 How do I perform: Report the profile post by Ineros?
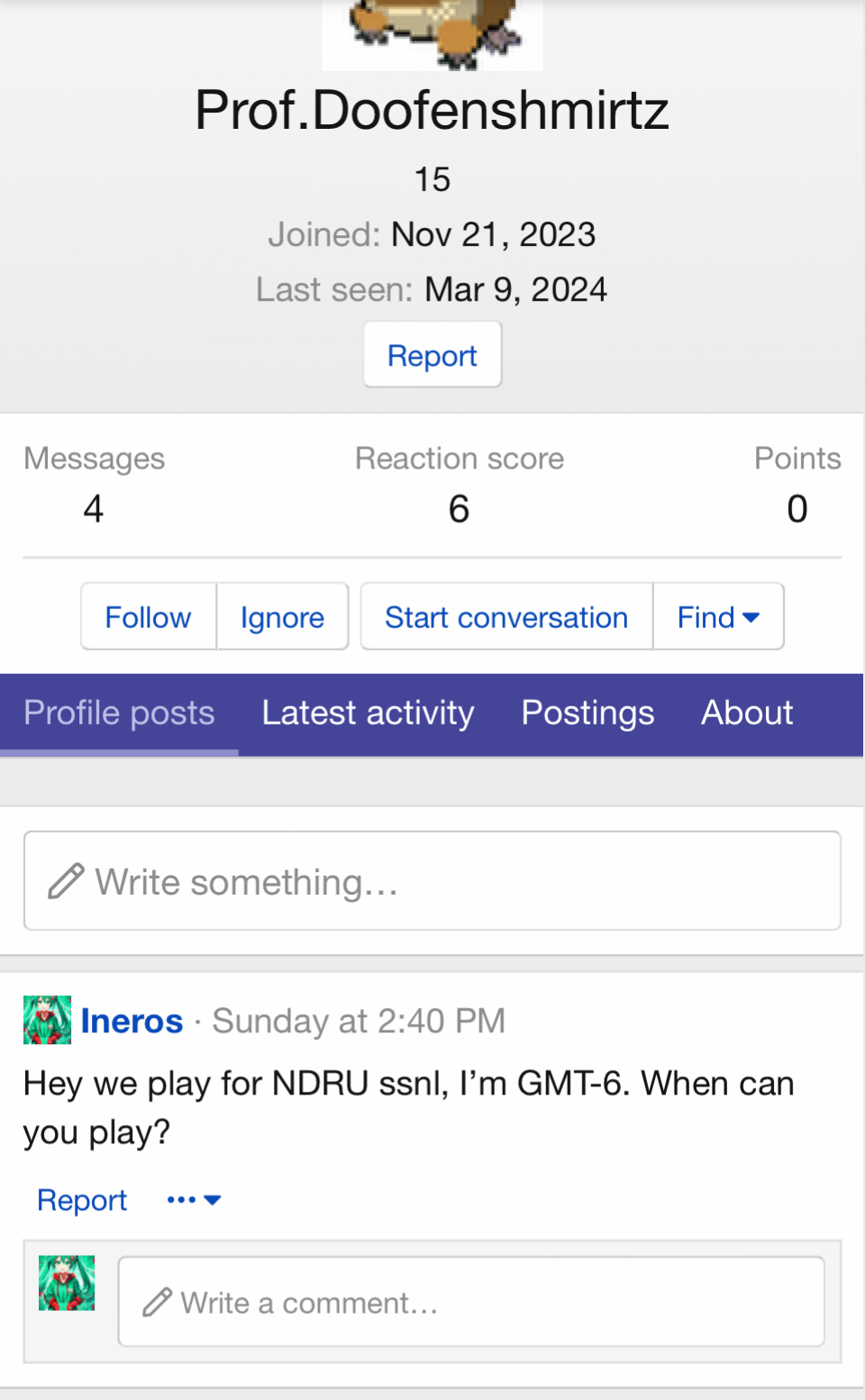pos(82,1200)
